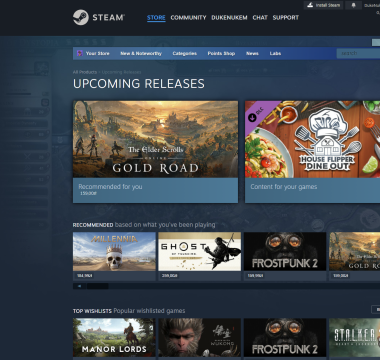Click the Steam logo in the header

[x=99, y=17]
